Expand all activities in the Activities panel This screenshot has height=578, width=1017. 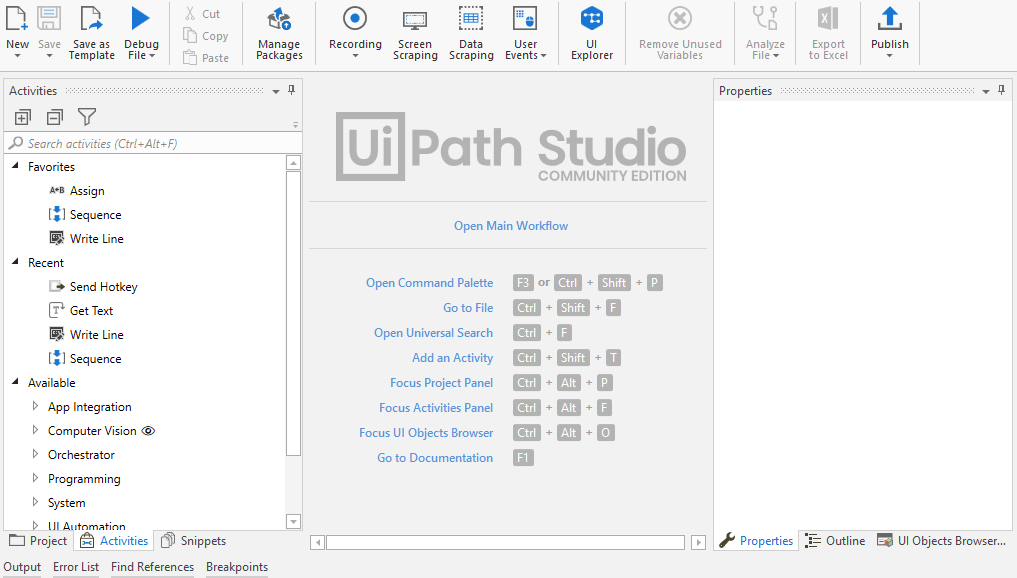click(23, 117)
